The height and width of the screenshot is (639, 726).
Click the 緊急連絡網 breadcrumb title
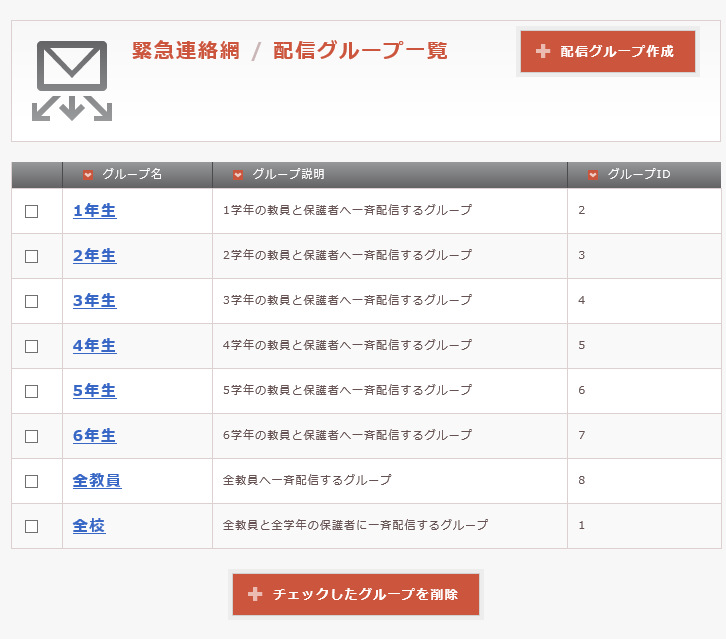click(186, 51)
